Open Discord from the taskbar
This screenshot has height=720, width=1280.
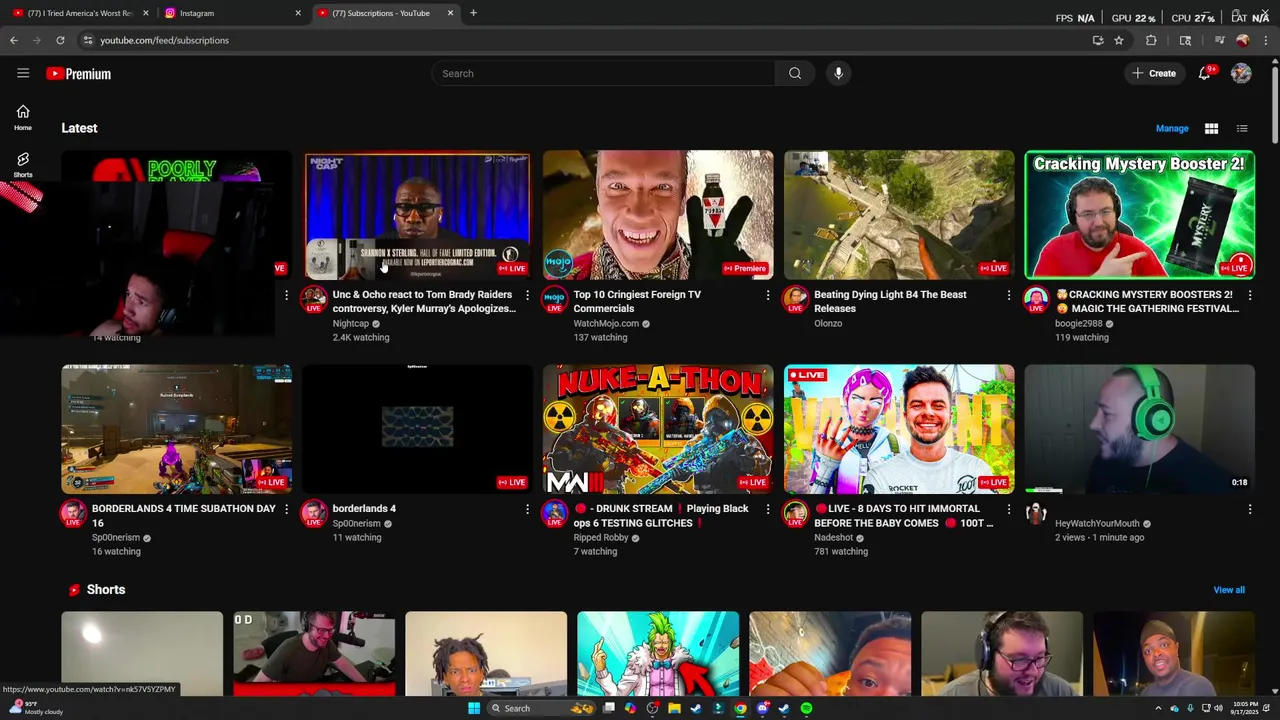coord(762,708)
